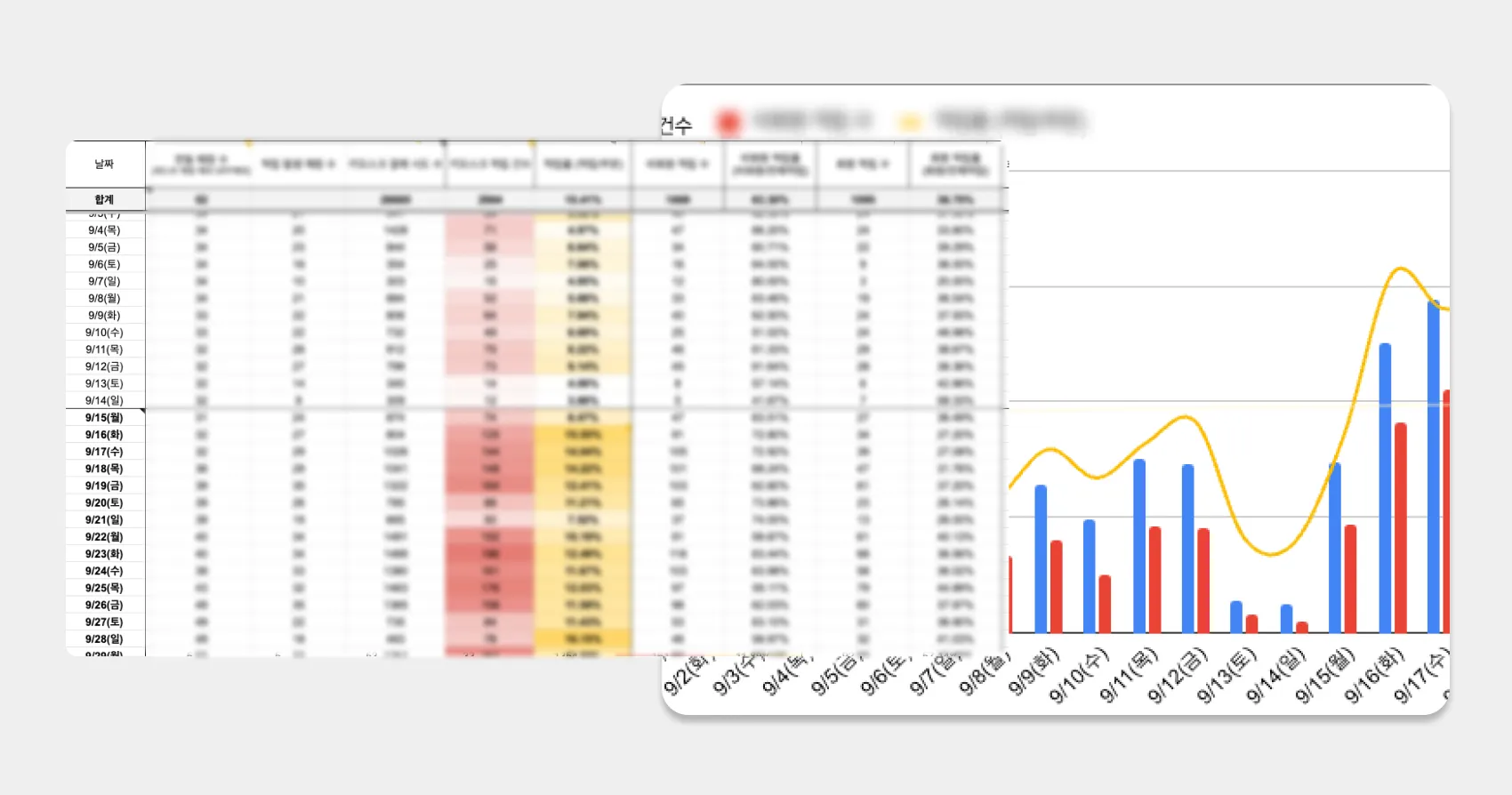Click the 건수 chart title text
The height and width of the screenshot is (795, 1512).
pos(676,126)
